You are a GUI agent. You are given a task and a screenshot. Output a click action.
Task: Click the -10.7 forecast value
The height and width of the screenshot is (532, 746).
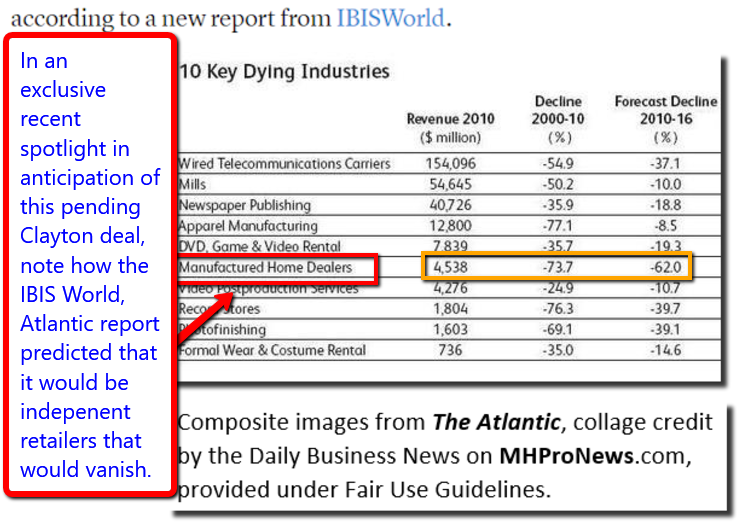click(666, 288)
